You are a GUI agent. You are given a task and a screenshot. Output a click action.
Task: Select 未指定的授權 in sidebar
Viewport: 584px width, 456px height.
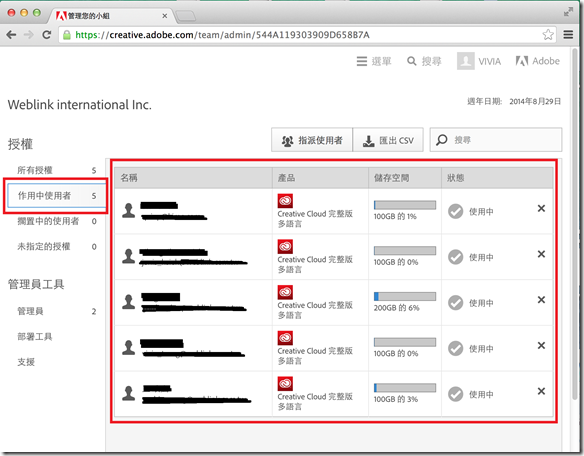57,247
